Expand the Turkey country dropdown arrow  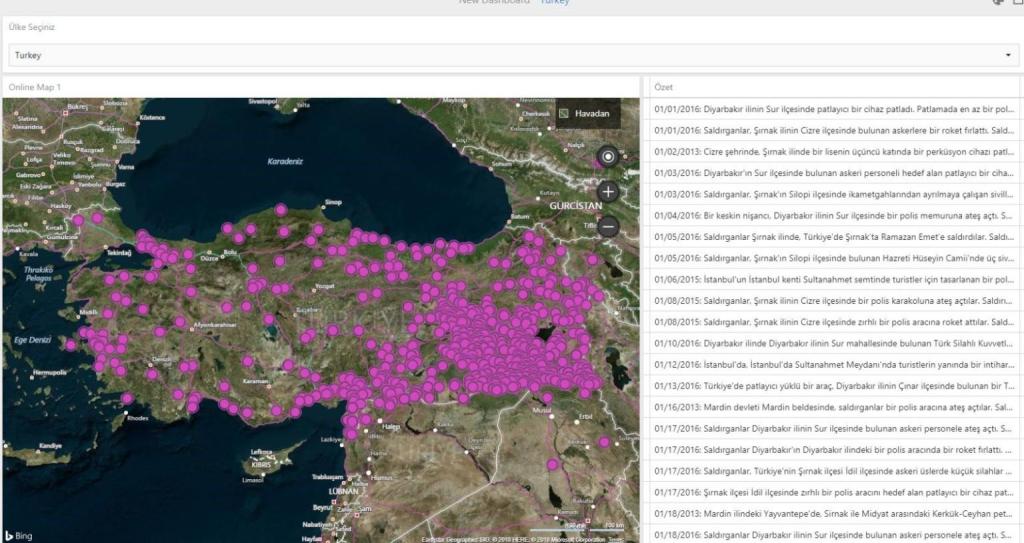pyautogui.click(x=1008, y=56)
